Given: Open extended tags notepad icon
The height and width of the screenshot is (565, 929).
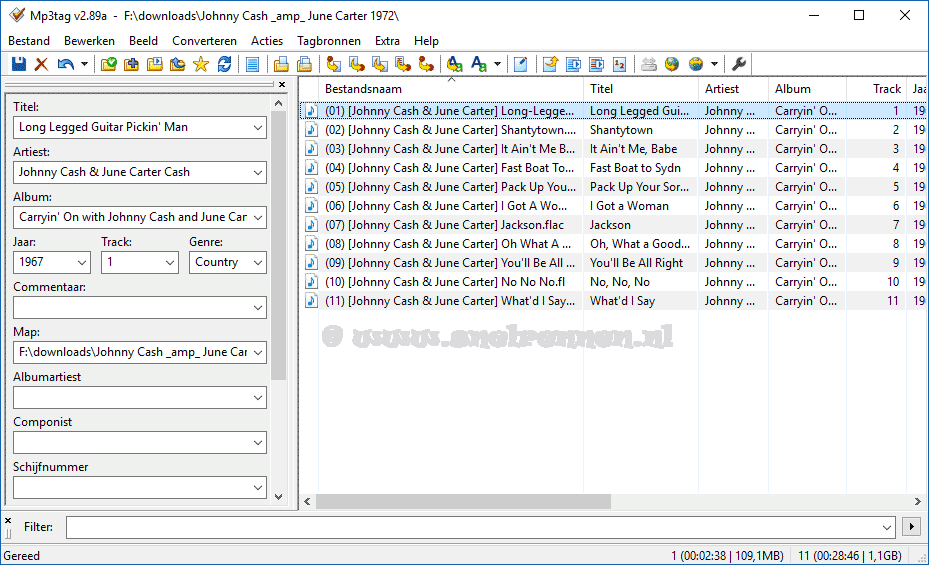Looking at the screenshot, I should click(521, 64).
